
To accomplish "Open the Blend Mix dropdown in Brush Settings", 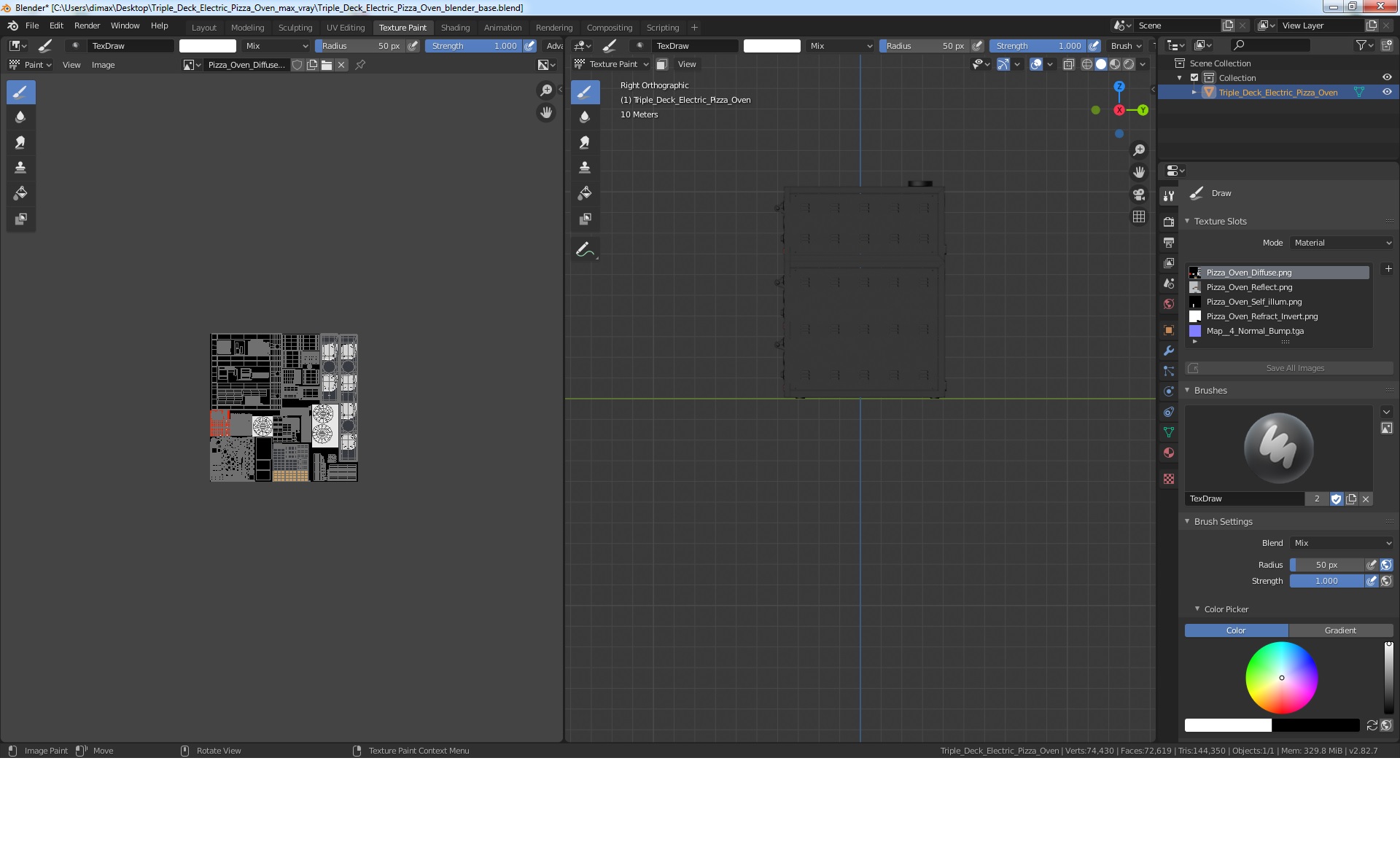I will [1342, 543].
